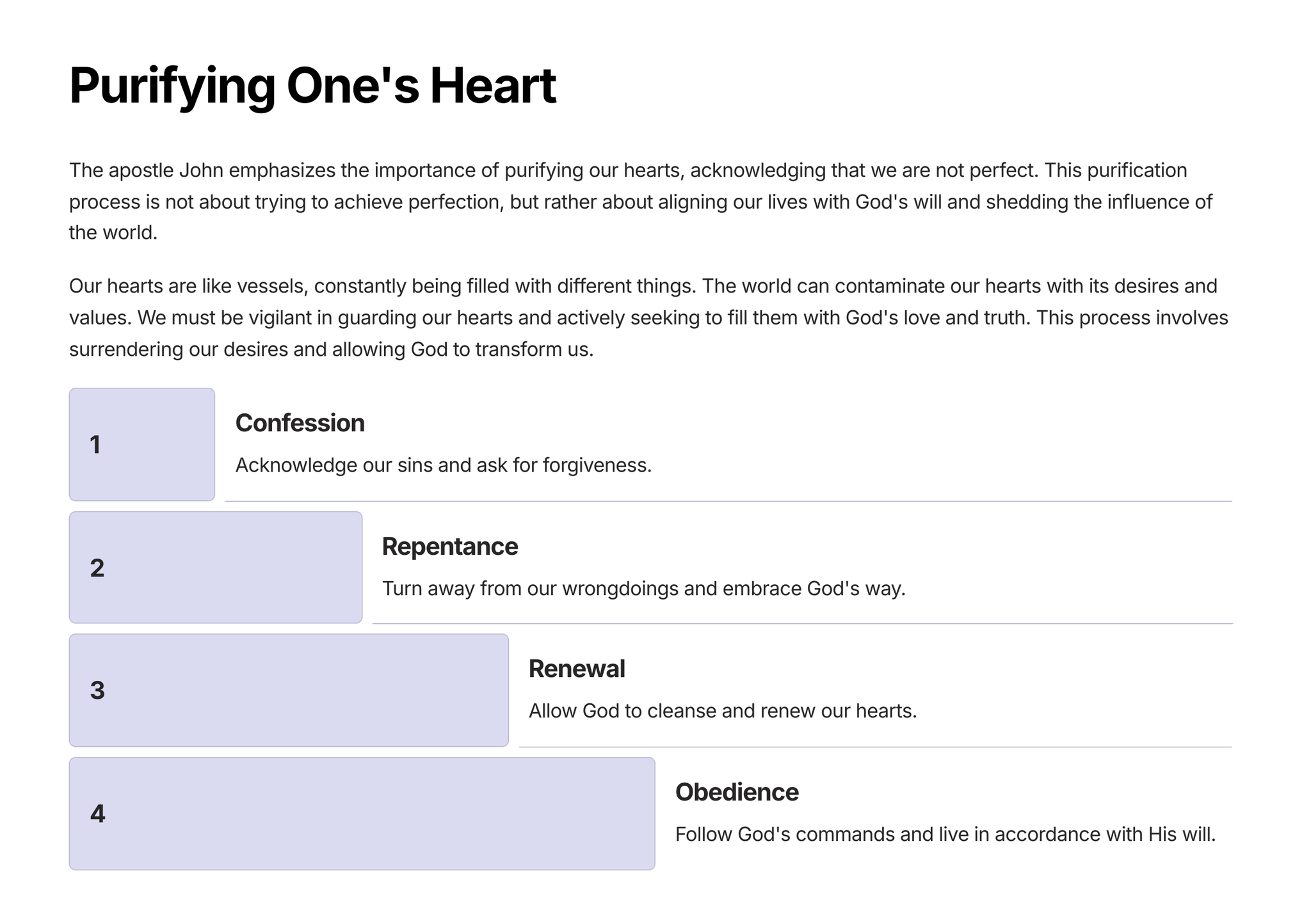The image size is (1311, 924).
Task: Select the numeral 4 in the fourth step
Action: [97, 814]
